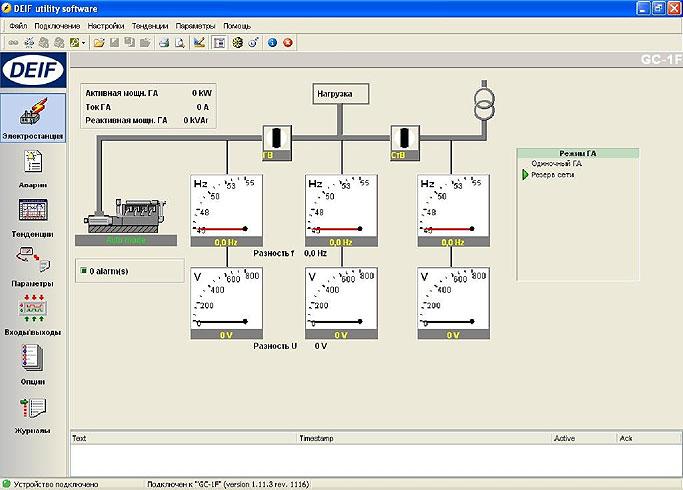Open the Аварии sidebar page
Image resolution: width=683 pixels, height=490 pixels.
(33, 169)
